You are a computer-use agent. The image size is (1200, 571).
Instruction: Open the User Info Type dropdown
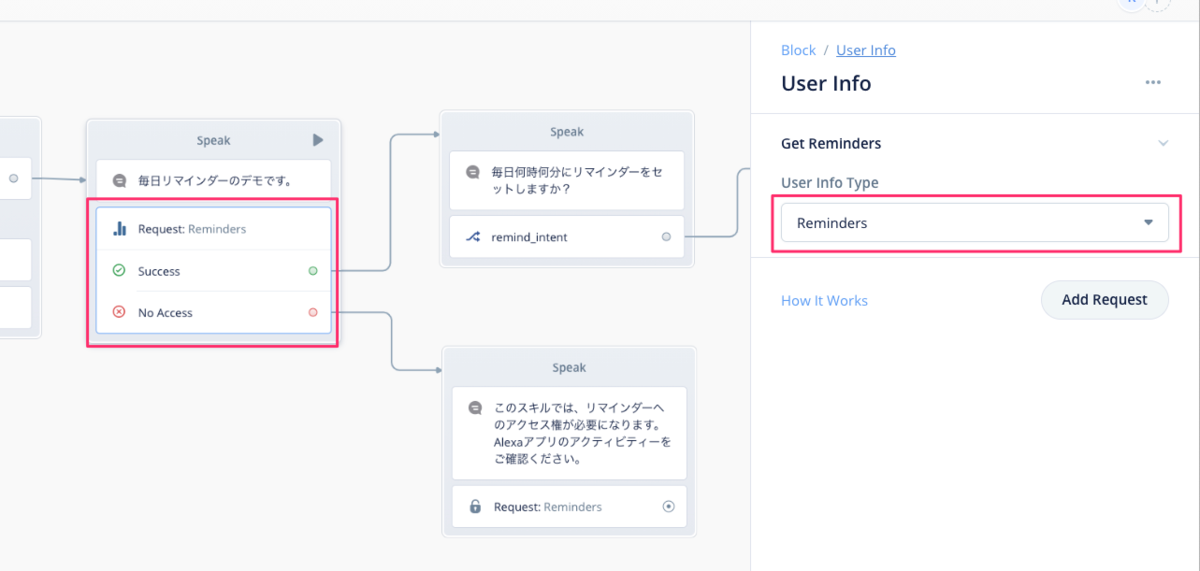[974, 223]
